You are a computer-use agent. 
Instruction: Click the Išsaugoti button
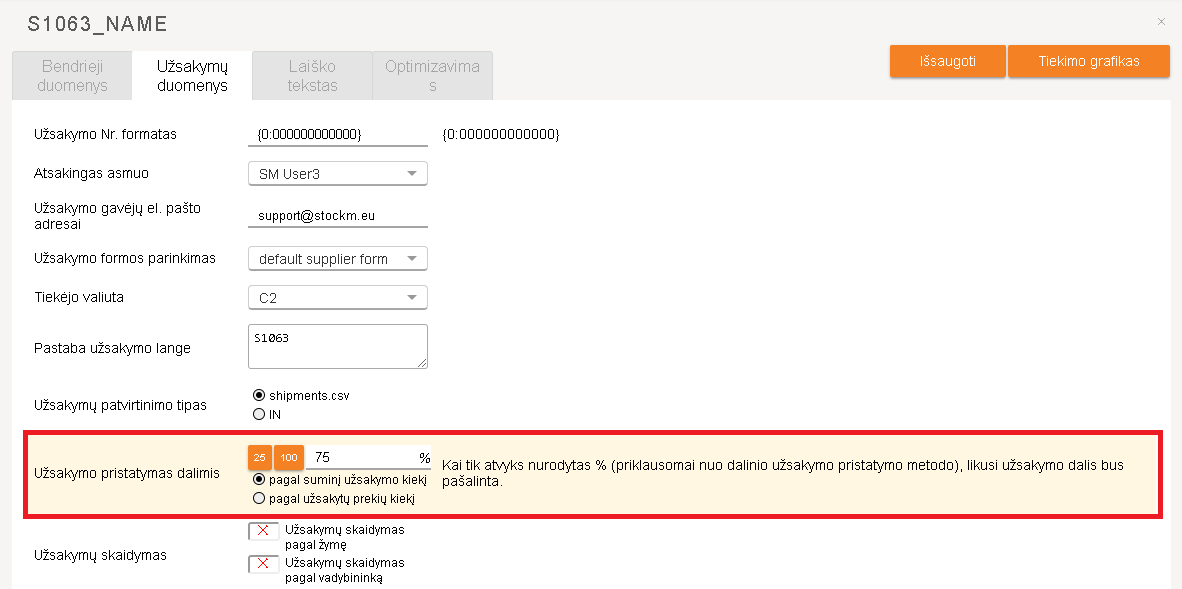coord(946,61)
